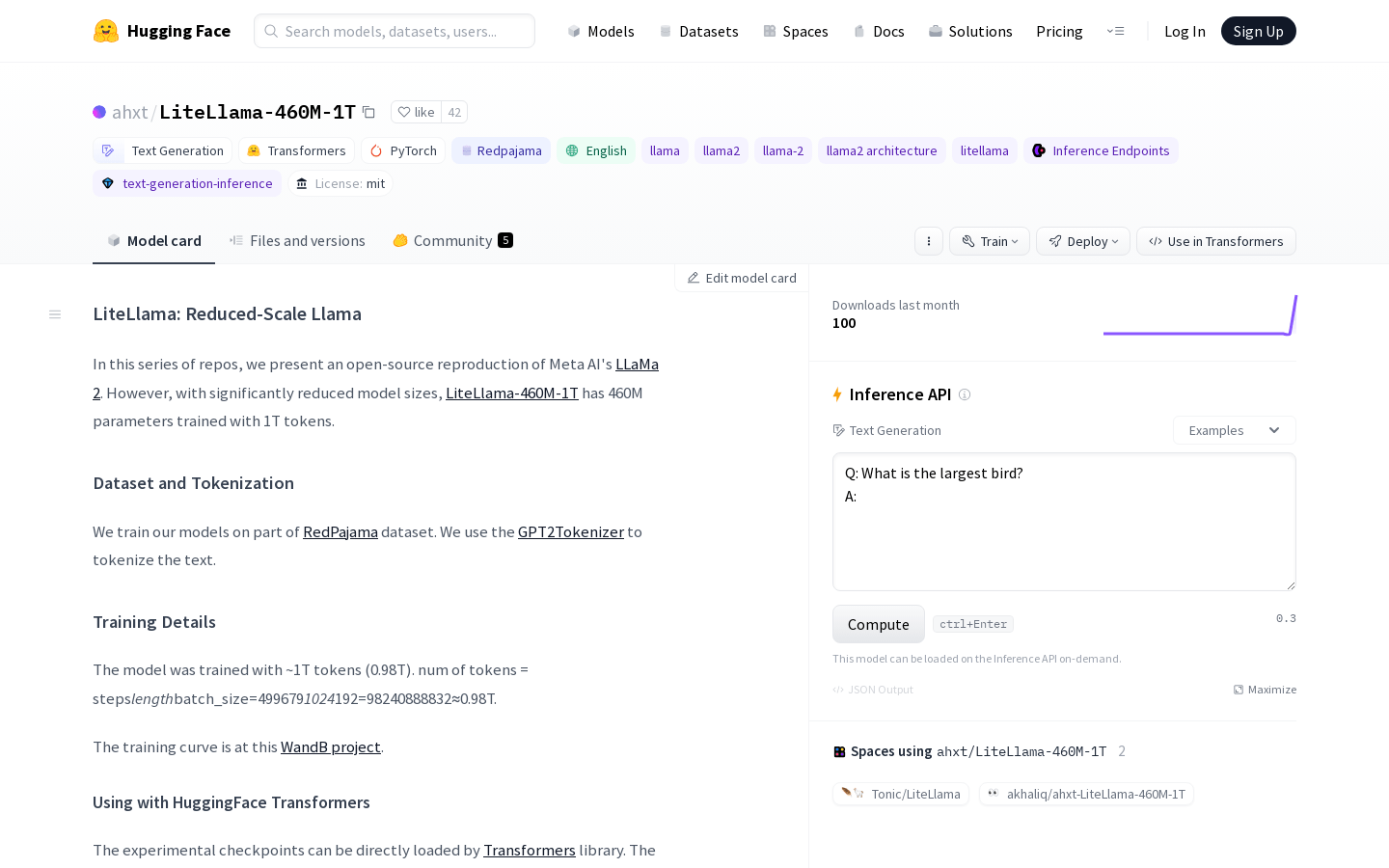This screenshot has width=1389, height=868.
Task: Select the PyTorch tag
Action: point(403,150)
